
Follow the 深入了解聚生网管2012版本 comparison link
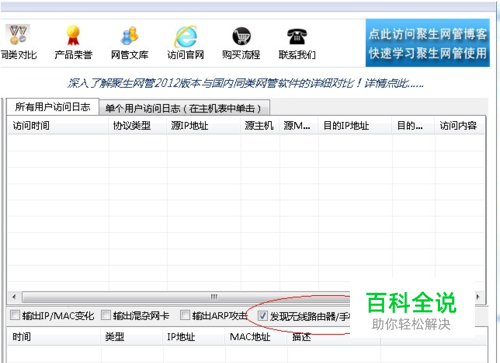tap(246, 83)
